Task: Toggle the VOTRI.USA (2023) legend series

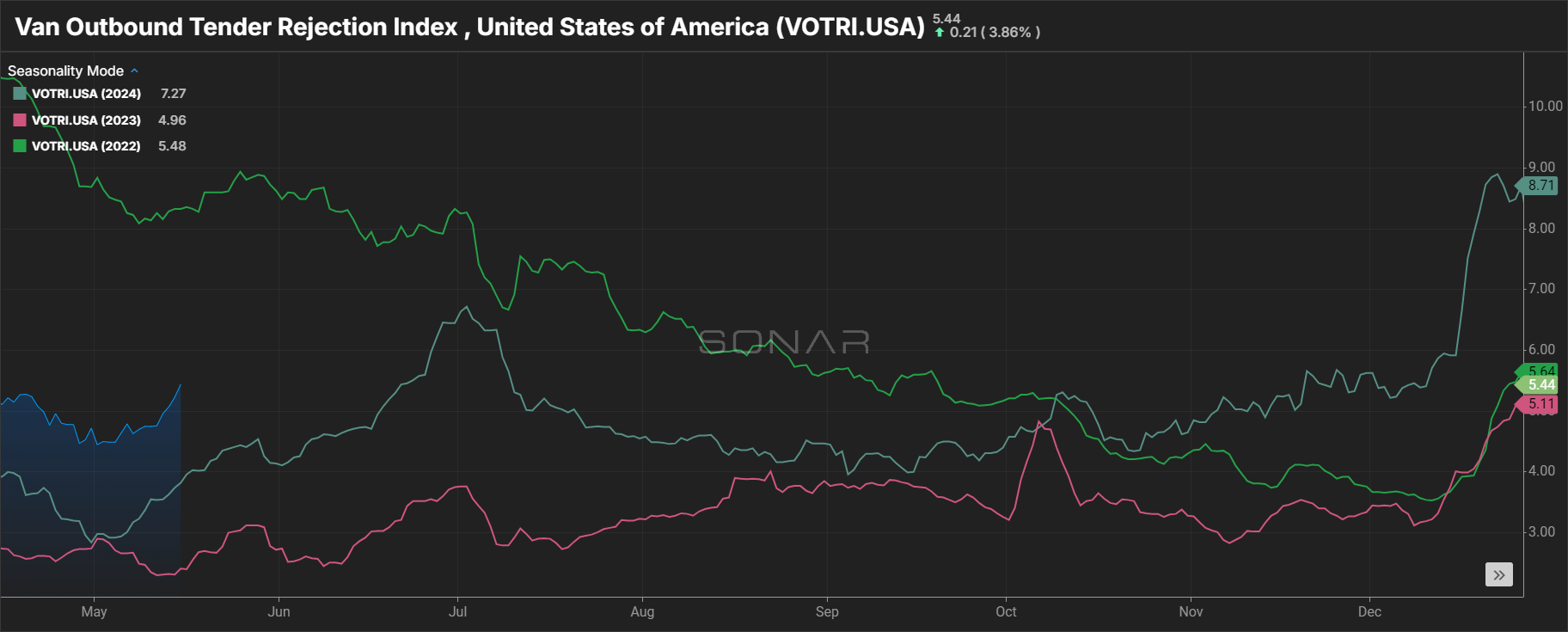Action: [86, 120]
